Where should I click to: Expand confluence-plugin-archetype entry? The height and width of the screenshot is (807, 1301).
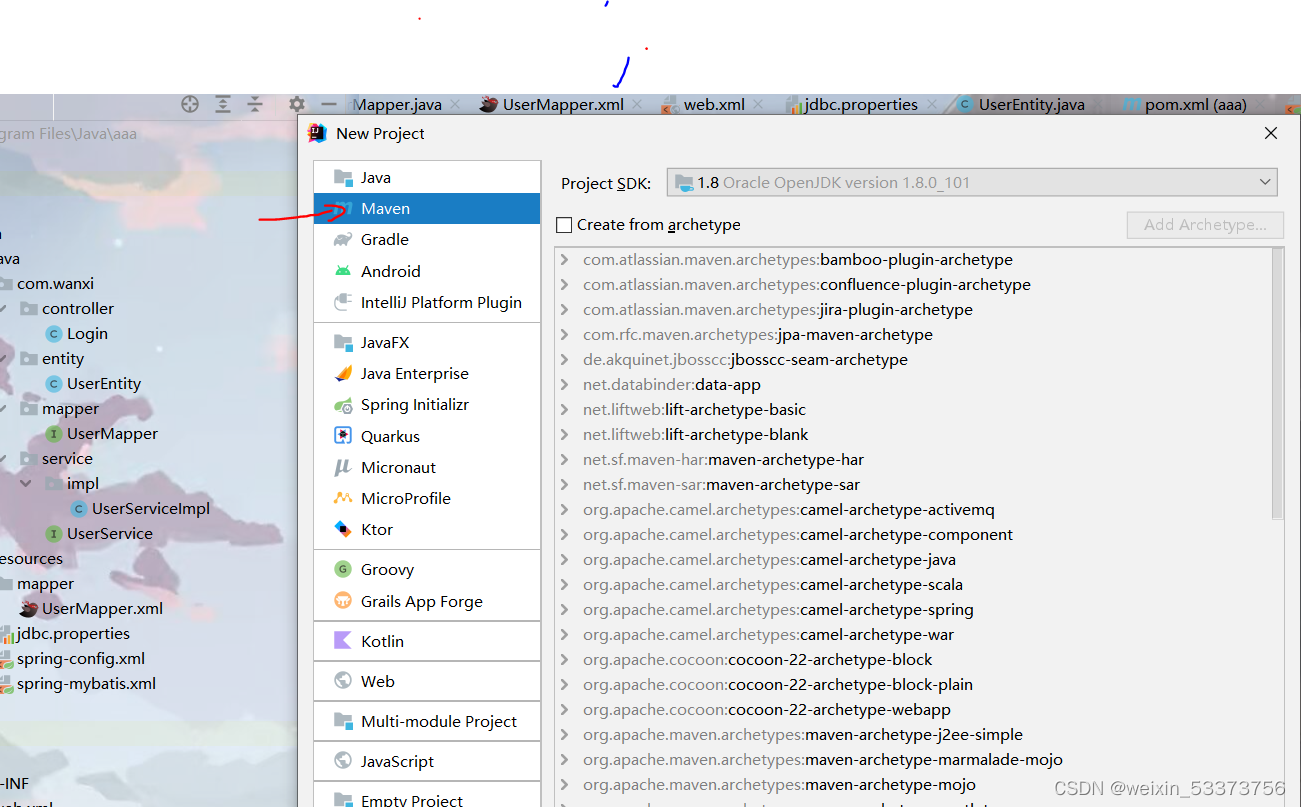click(x=564, y=285)
